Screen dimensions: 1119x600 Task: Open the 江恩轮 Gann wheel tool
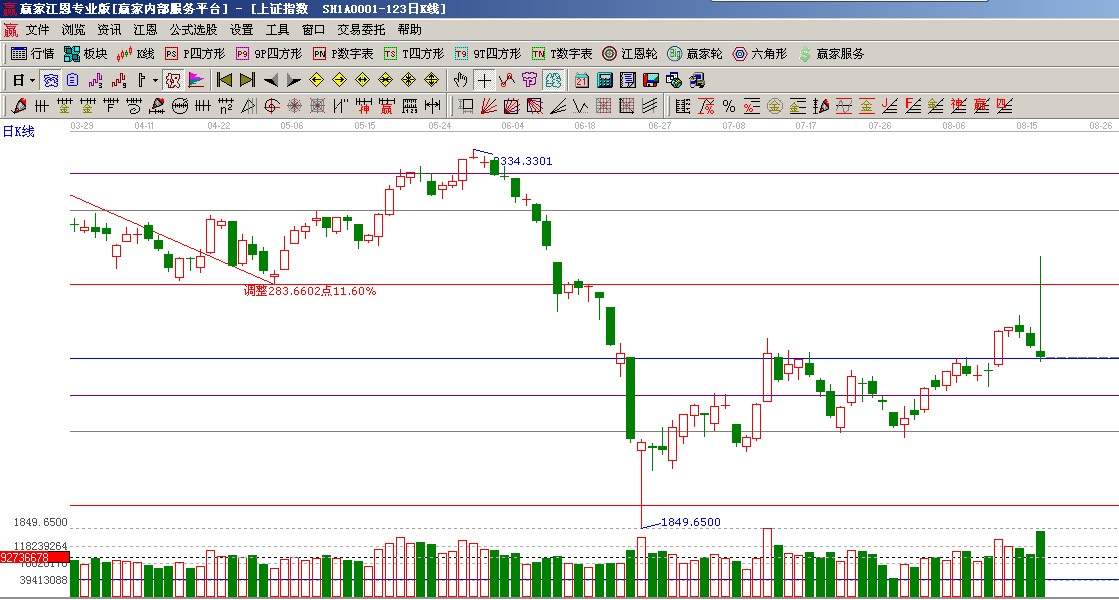[x=630, y=54]
